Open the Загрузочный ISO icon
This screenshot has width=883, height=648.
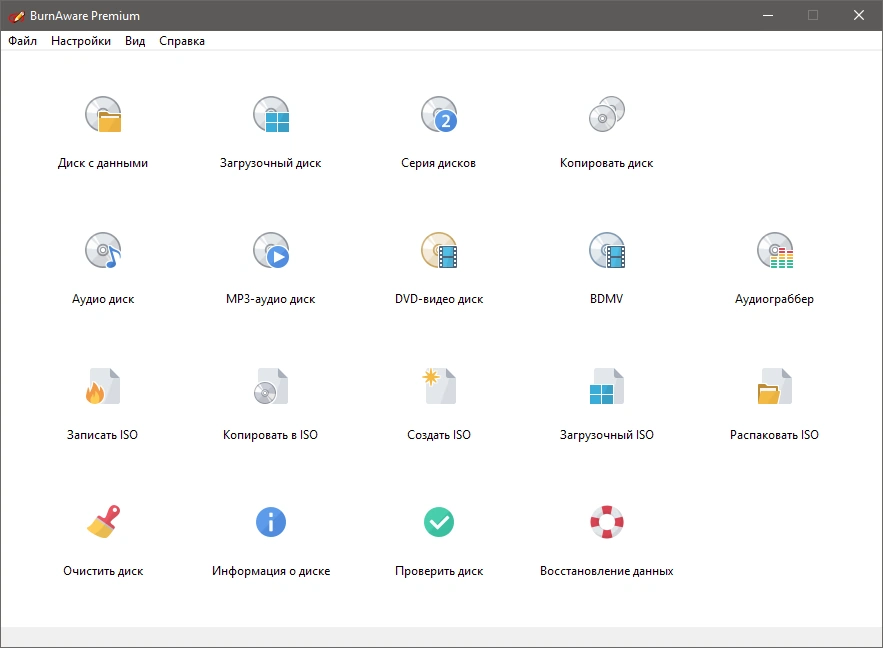click(606, 386)
